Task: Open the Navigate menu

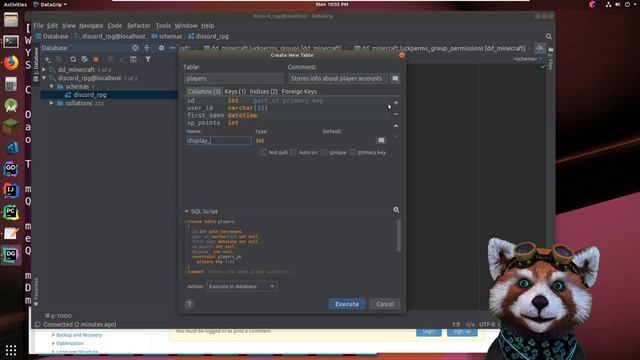Action: 91,25
